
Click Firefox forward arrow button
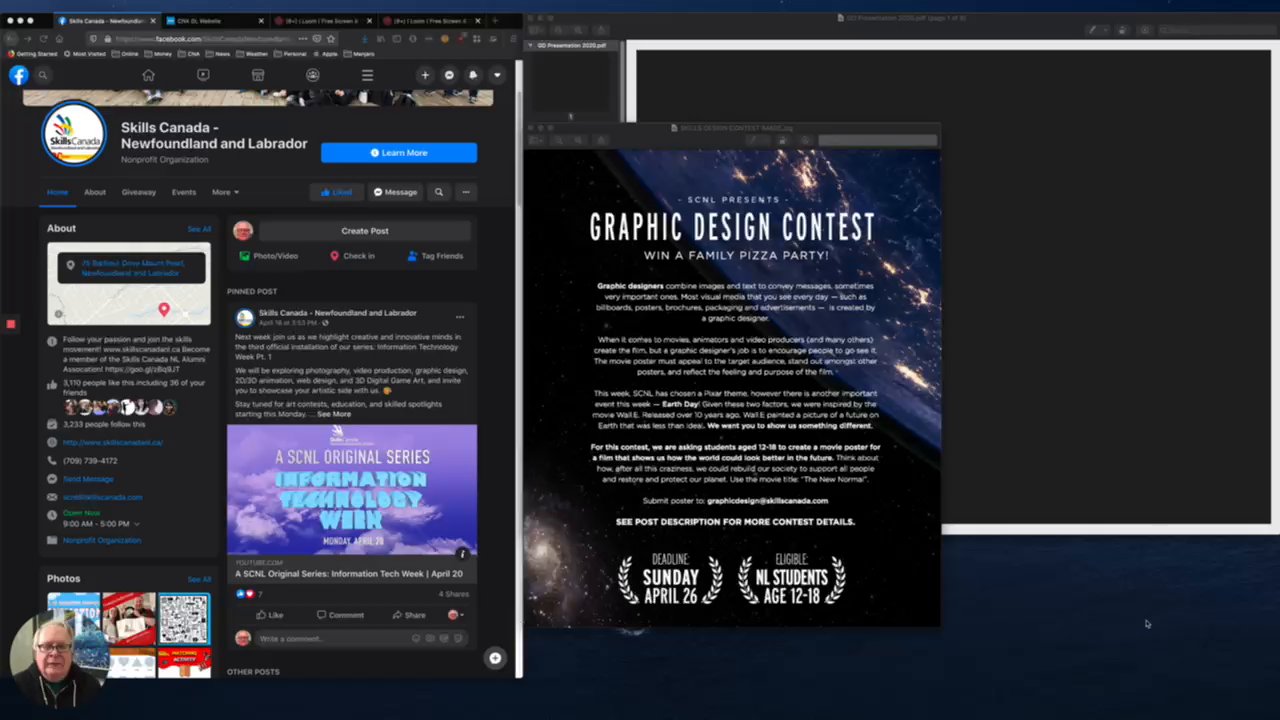pos(27,39)
